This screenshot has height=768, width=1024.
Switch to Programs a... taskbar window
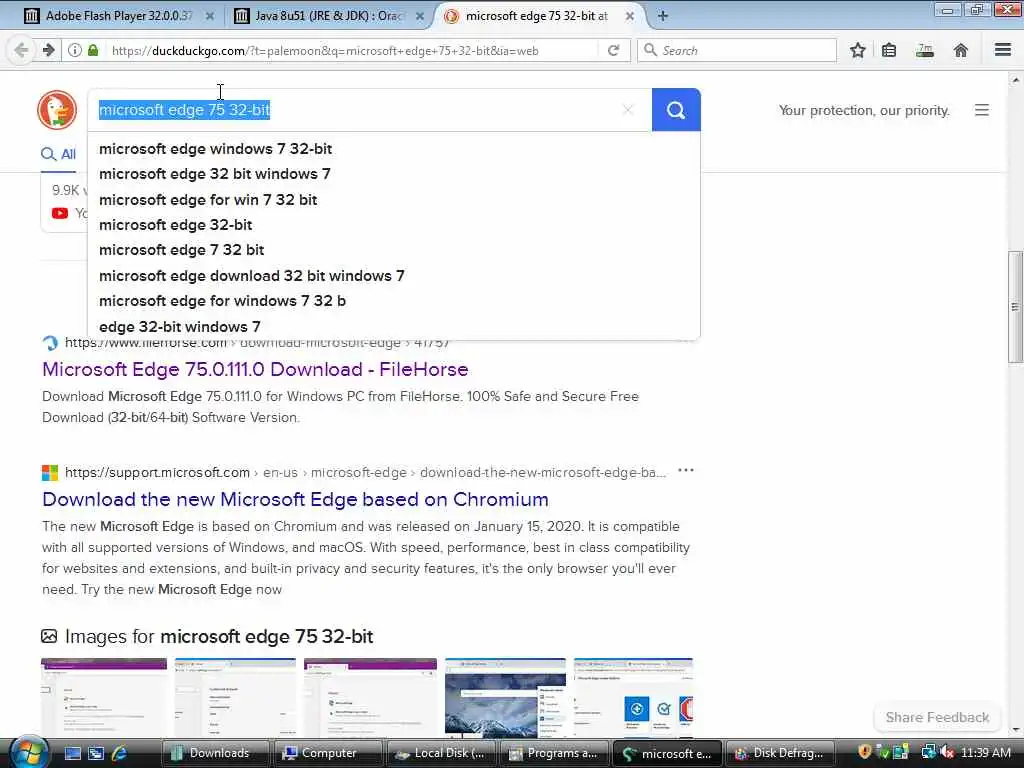tap(553, 753)
